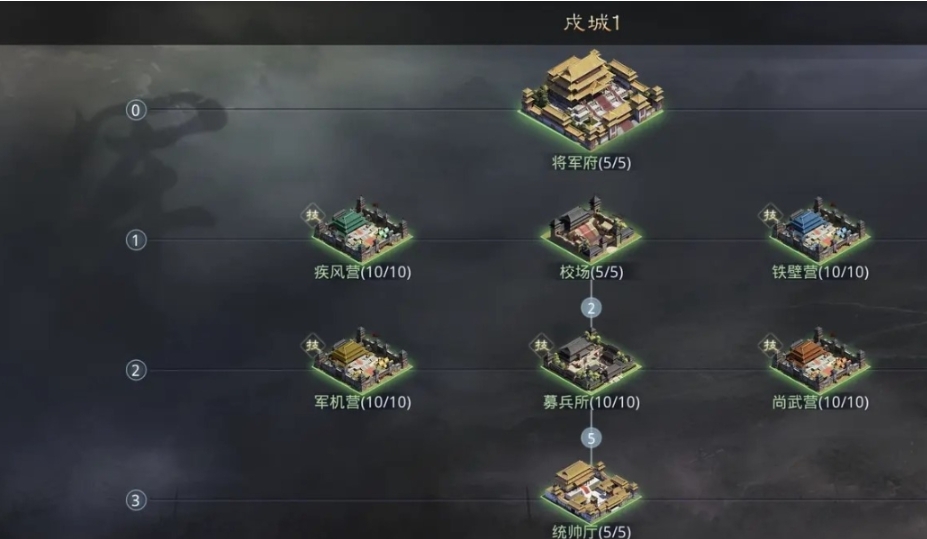
Task: Select the 军机营 yellow-roofed camp
Action: click(362, 361)
